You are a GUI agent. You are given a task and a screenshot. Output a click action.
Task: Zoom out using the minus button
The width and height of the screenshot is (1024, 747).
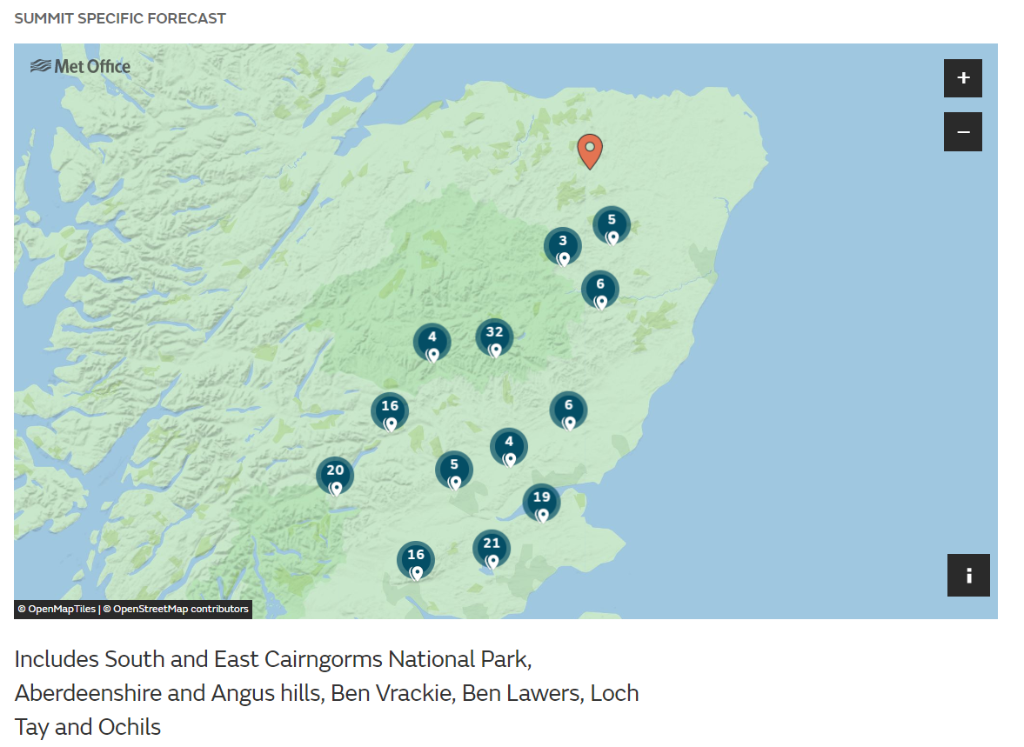962,131
